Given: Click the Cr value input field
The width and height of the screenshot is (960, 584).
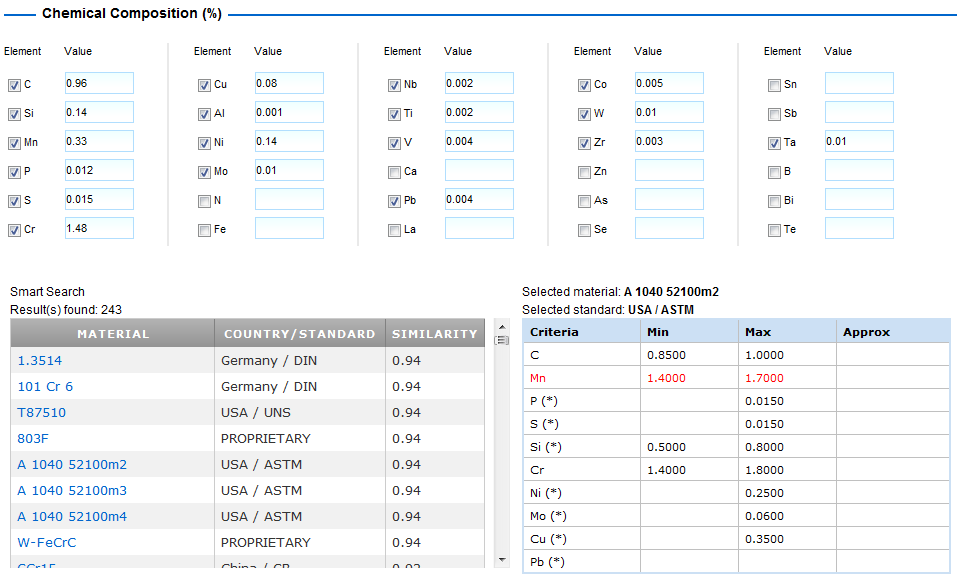Looking at the screenshot, I should click(x=98, y=228).
